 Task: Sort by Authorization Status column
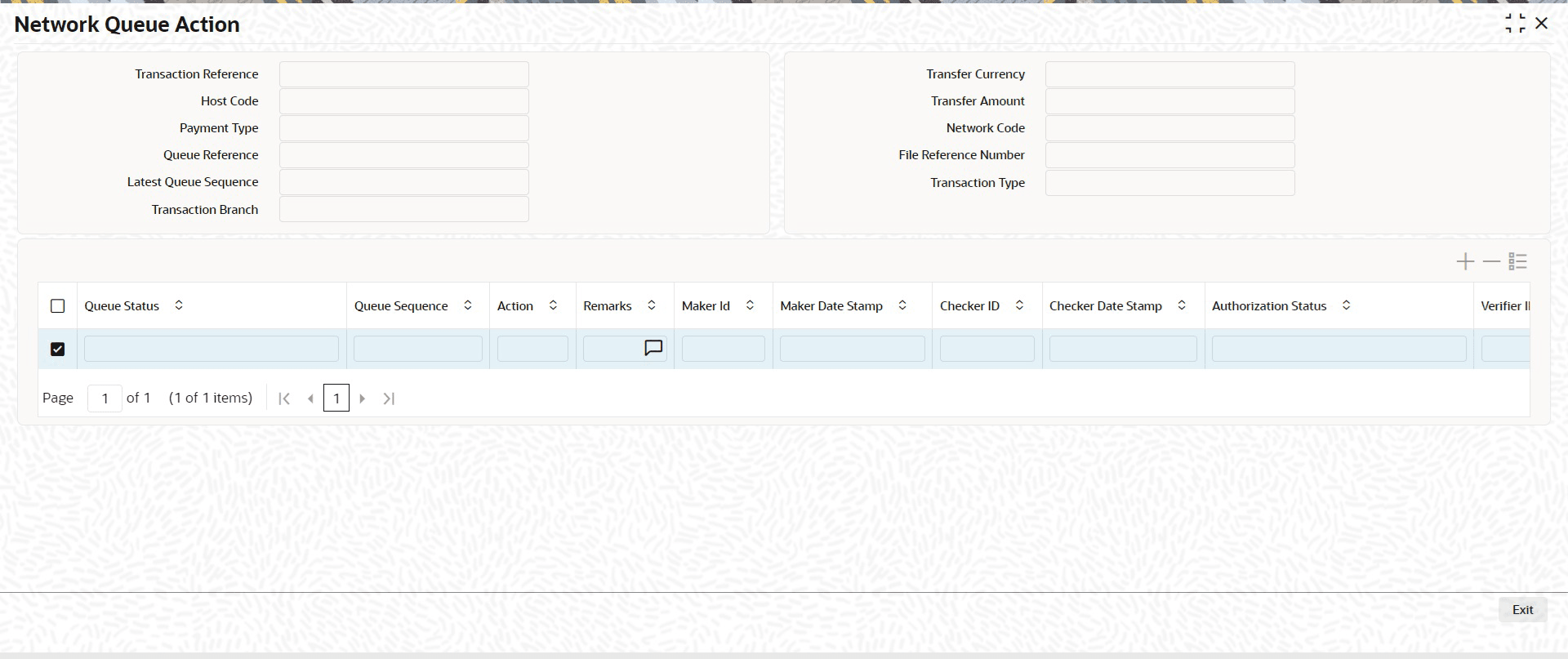pos(1347,305)
